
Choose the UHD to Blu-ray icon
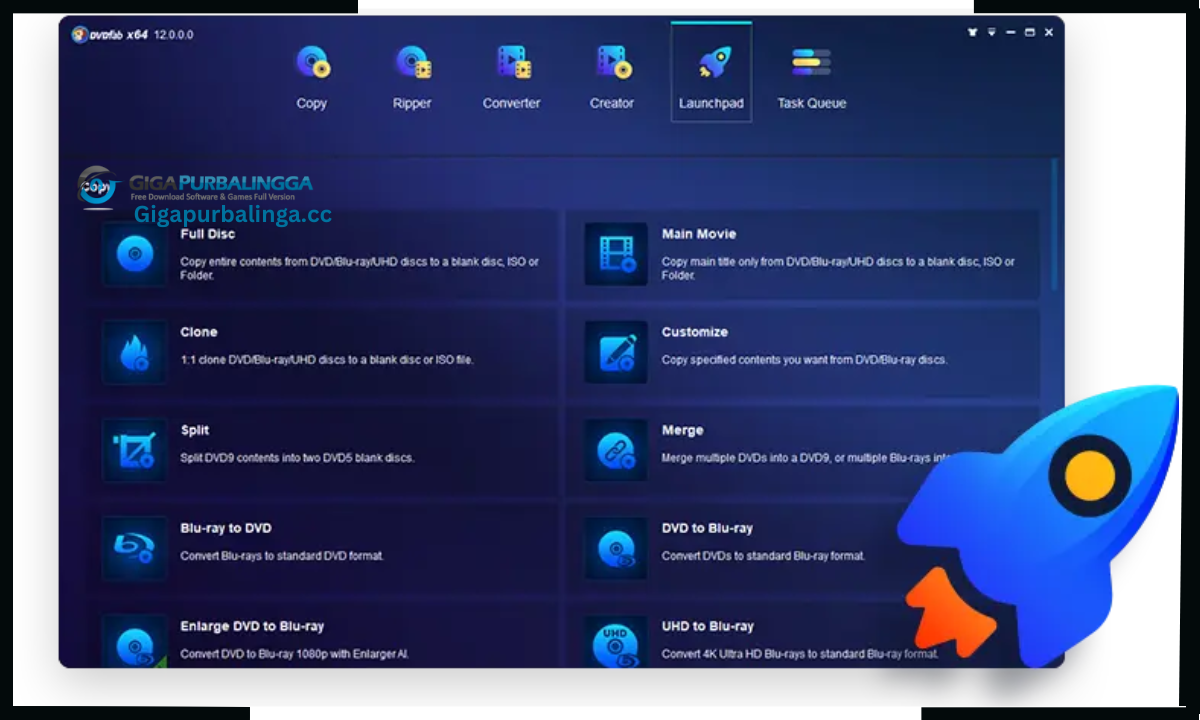click(616, 642)
